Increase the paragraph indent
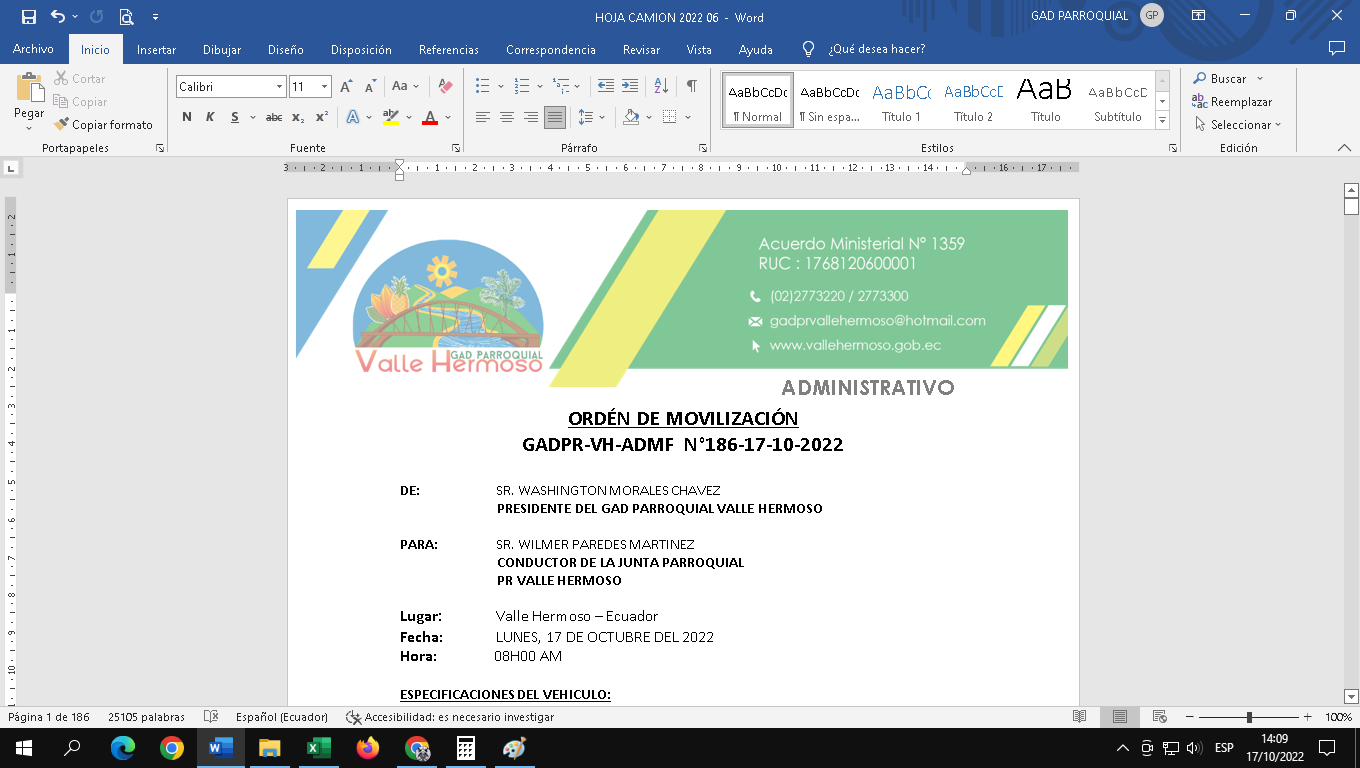Image resolution: width=1360 pixels, height=768 pixels. pos(629,86)
